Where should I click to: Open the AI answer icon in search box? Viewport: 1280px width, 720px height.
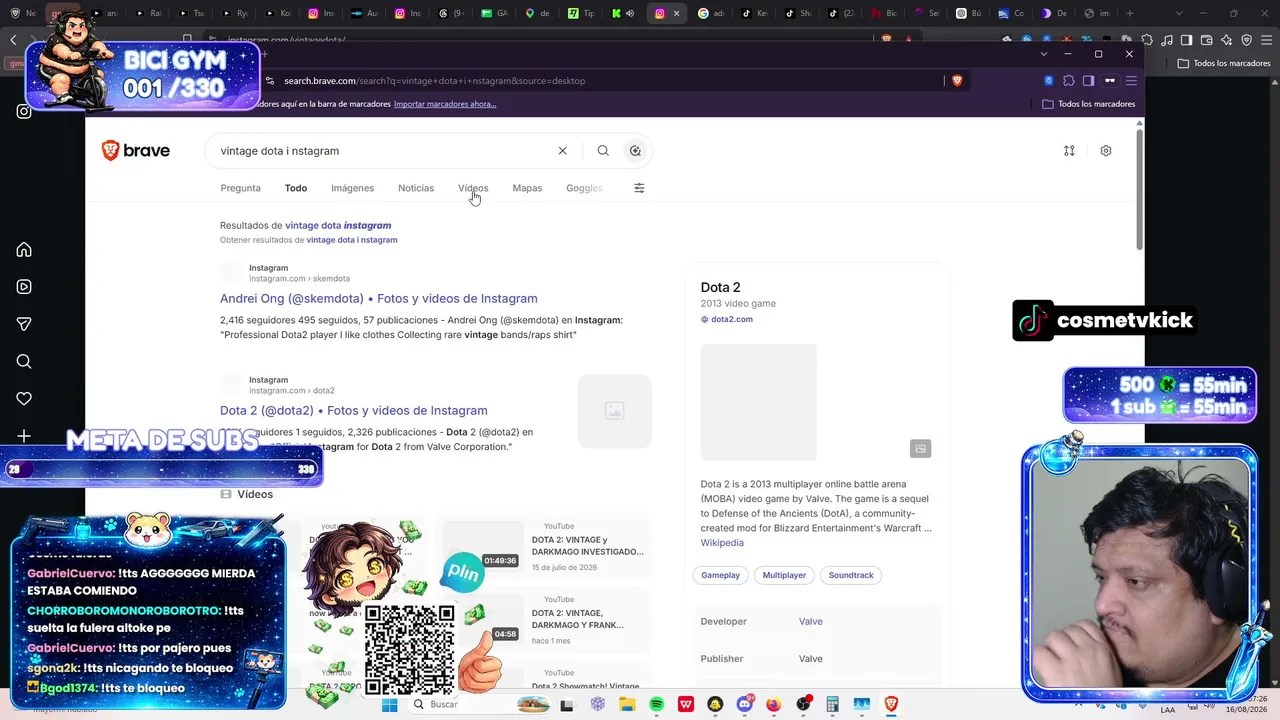[635, 151]
